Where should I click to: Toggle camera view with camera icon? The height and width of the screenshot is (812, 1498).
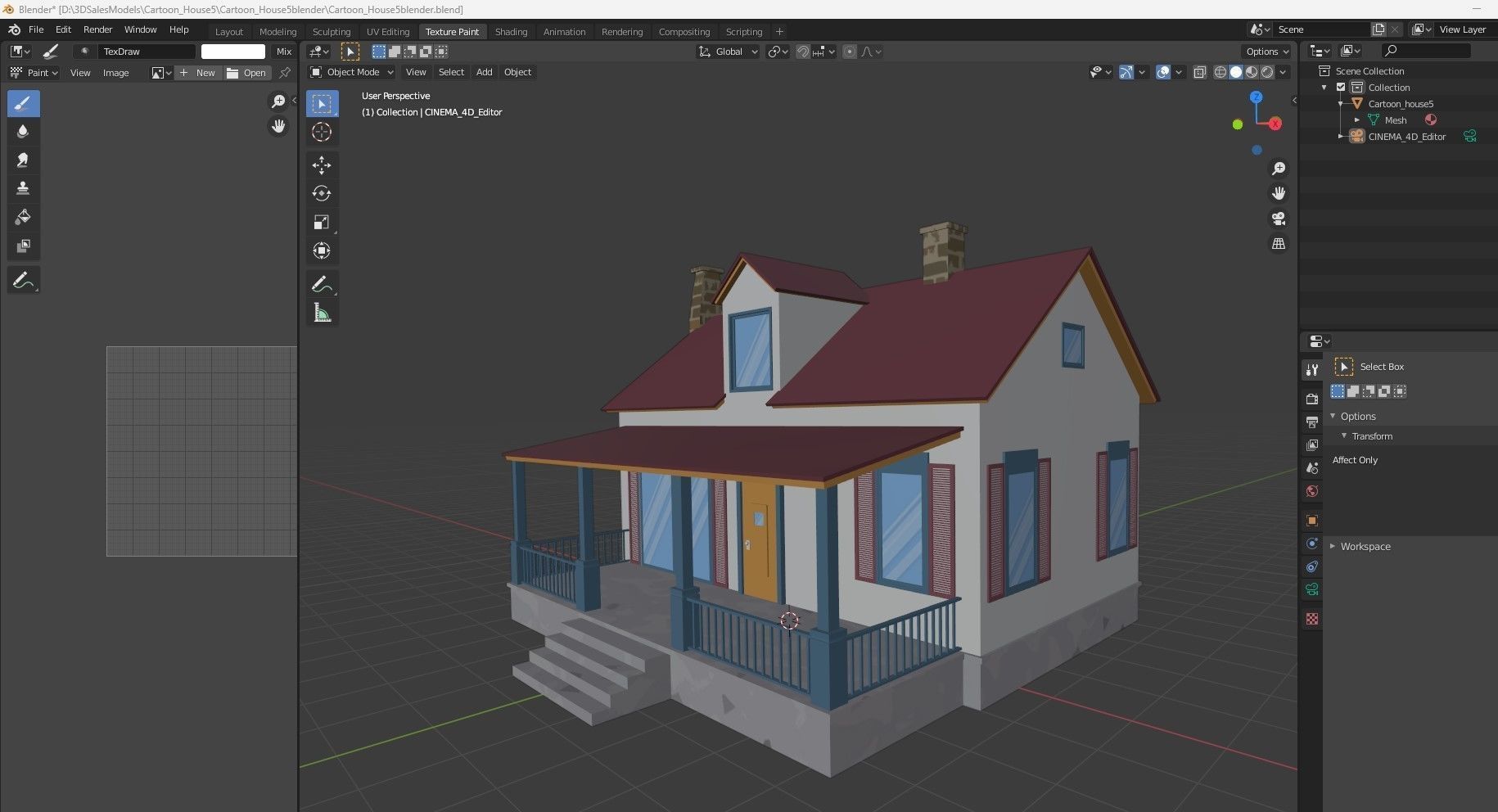[x=1278, y=219]
